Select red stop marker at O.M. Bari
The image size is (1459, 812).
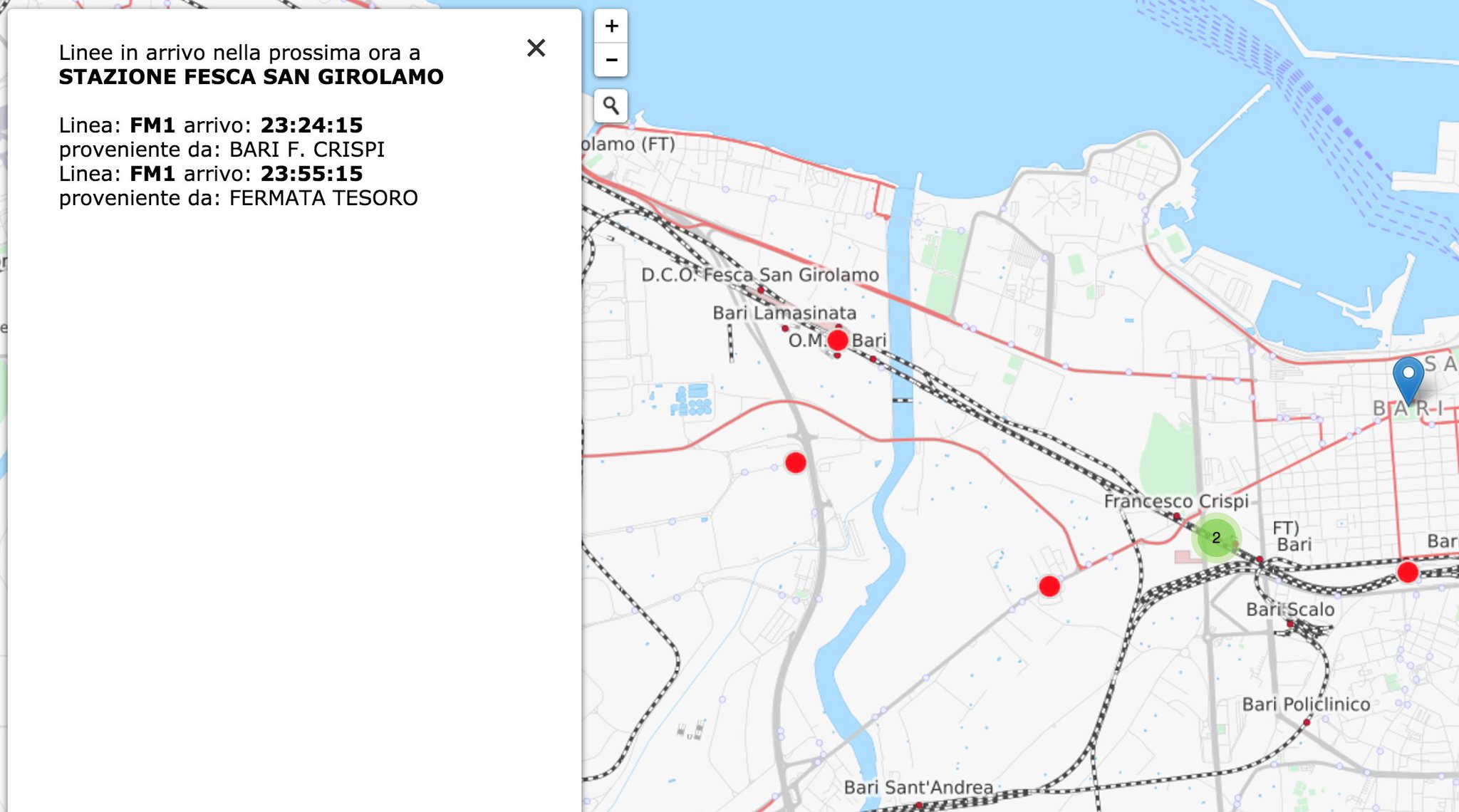838,340
